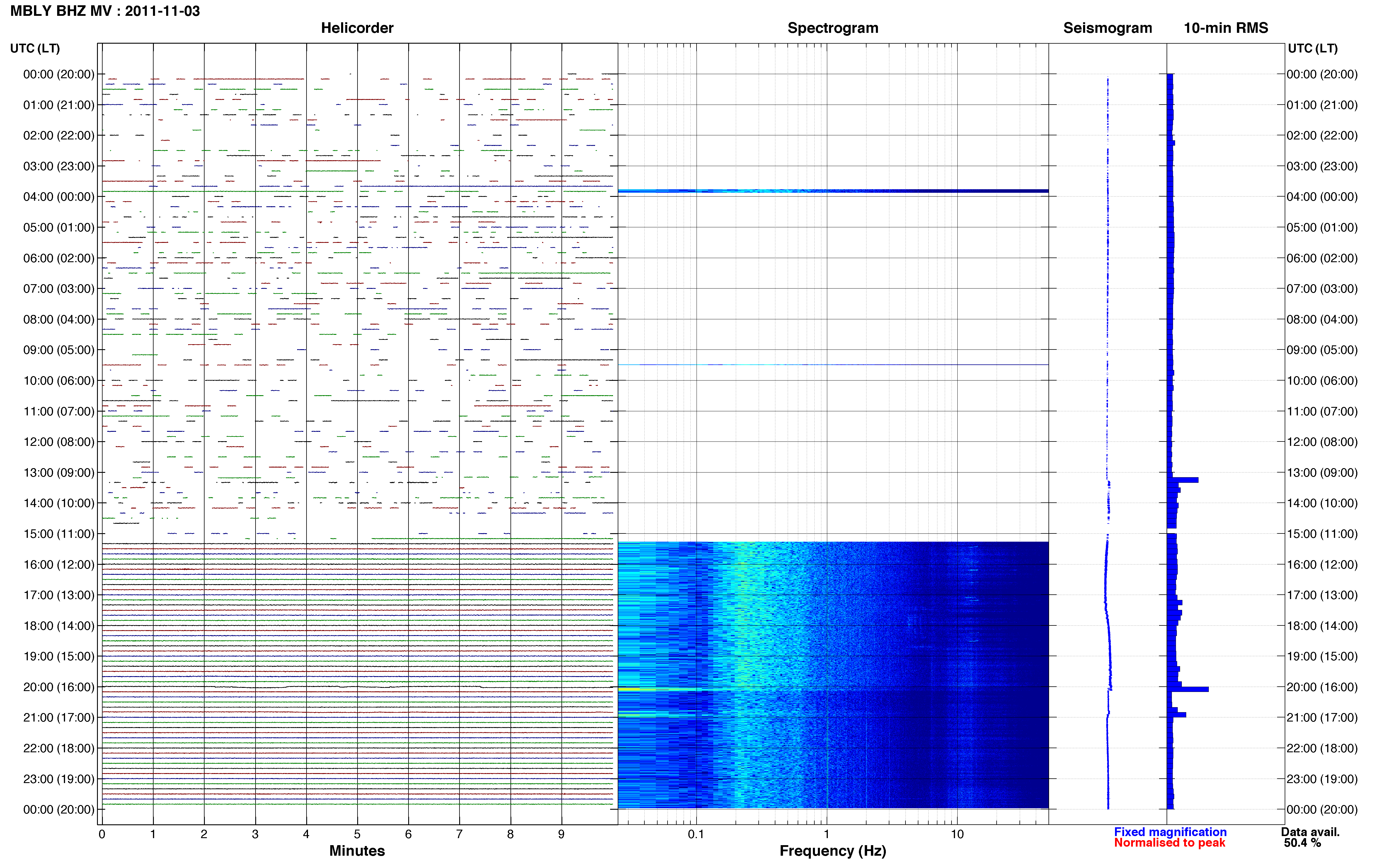
Task: Click the RMS spike bar just after 13:00
Action: point(1182,480)
